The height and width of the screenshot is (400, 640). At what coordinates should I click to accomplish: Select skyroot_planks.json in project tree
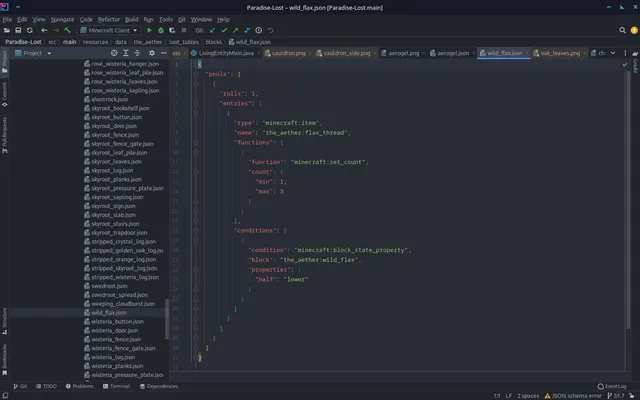(116, 179)
